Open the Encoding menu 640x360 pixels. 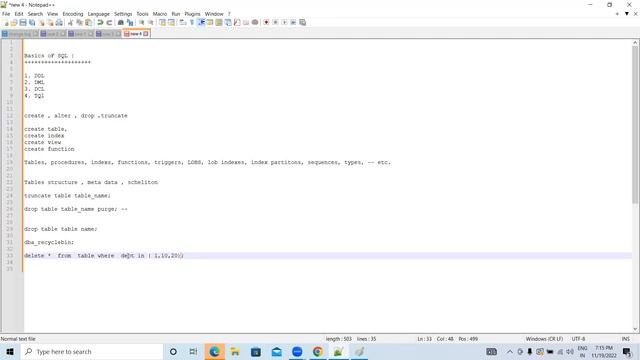(73, 14)
